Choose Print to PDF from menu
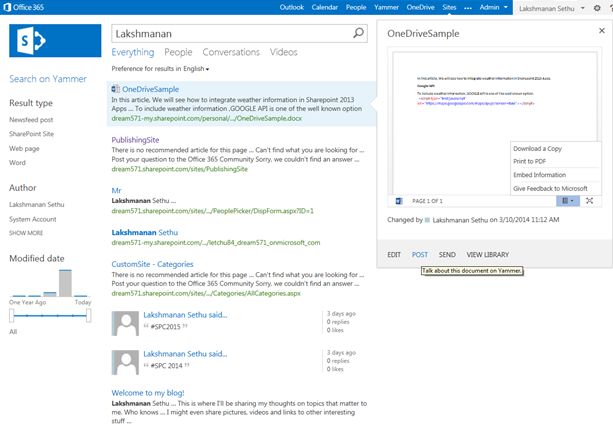613x424 pixels. click(x=529, y=161)
